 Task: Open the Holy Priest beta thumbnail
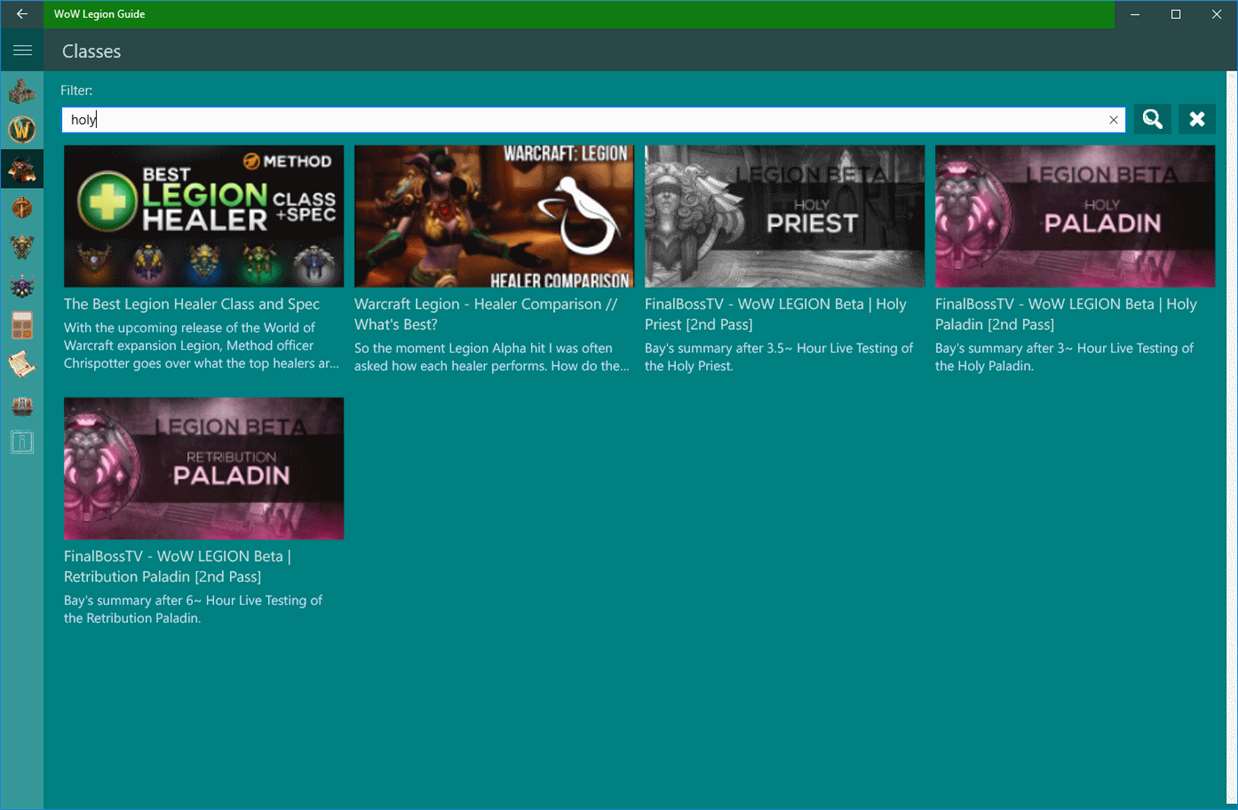pos(785,216)
